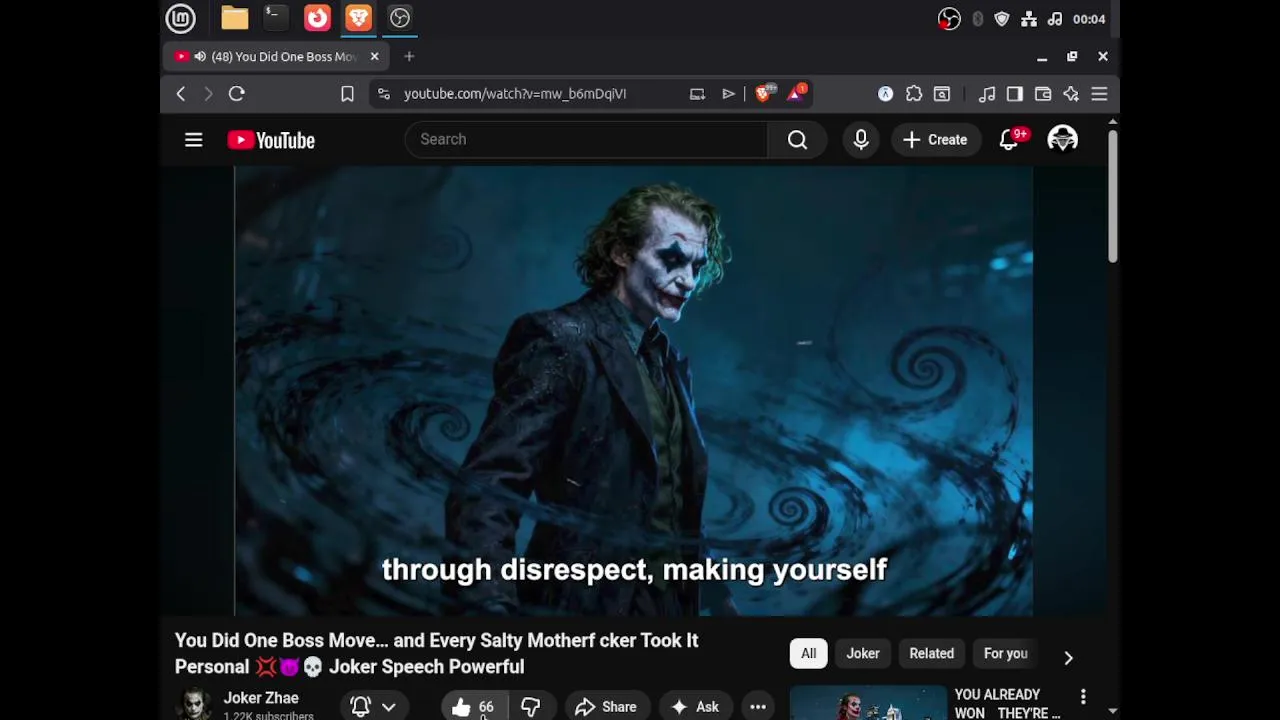The image size is (1280, 720).
Task: Bookmark this page
Action: [x=347, y=94]
